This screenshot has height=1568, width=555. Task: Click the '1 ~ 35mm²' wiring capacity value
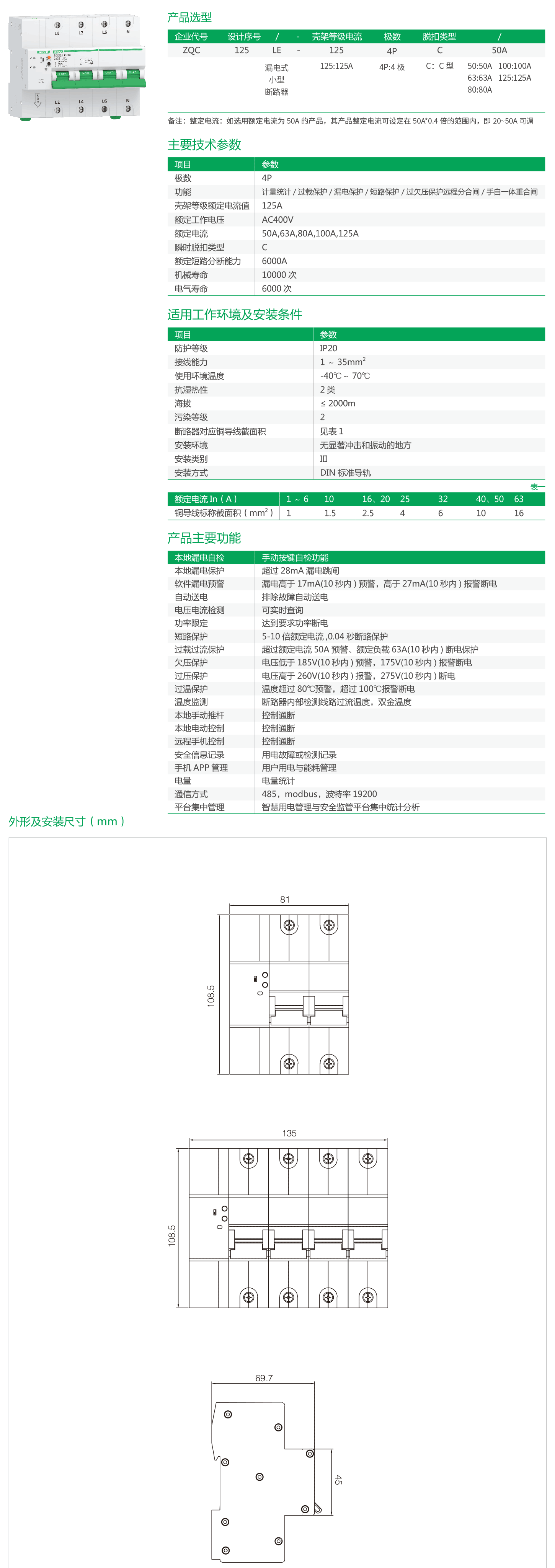coord(343,362)
